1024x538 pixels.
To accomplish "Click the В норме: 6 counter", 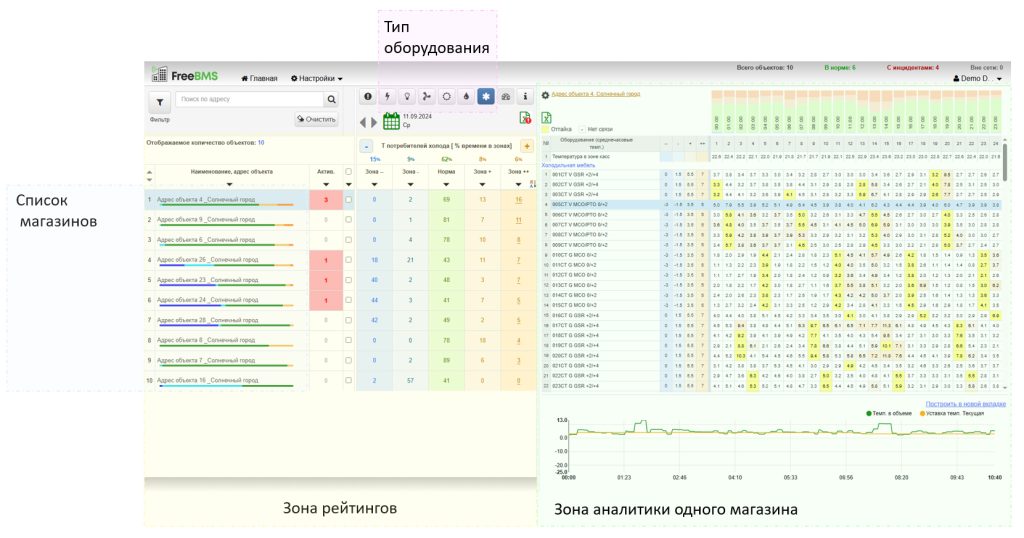I will pyautogui.click(x=839, y=68).
